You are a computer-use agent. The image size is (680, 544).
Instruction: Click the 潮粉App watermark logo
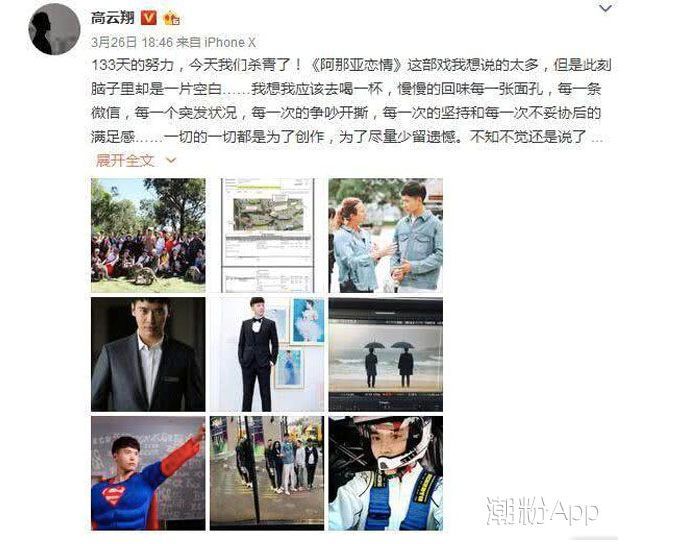(x=542, y=511)
